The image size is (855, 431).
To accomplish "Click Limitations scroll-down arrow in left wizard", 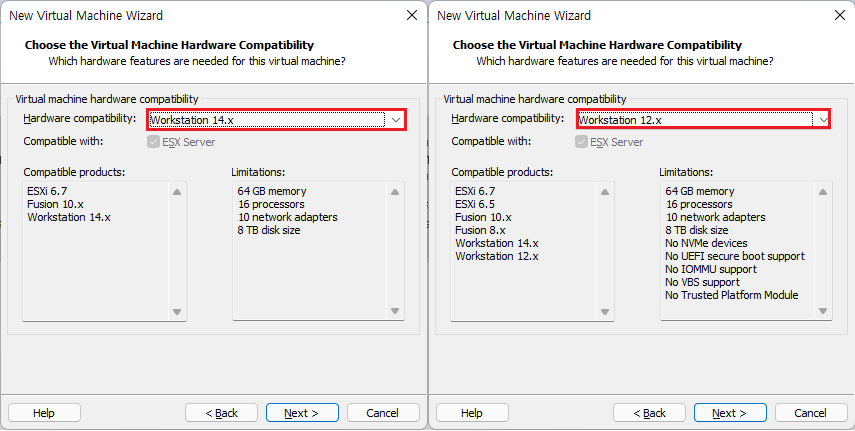I will pos(395,312).
